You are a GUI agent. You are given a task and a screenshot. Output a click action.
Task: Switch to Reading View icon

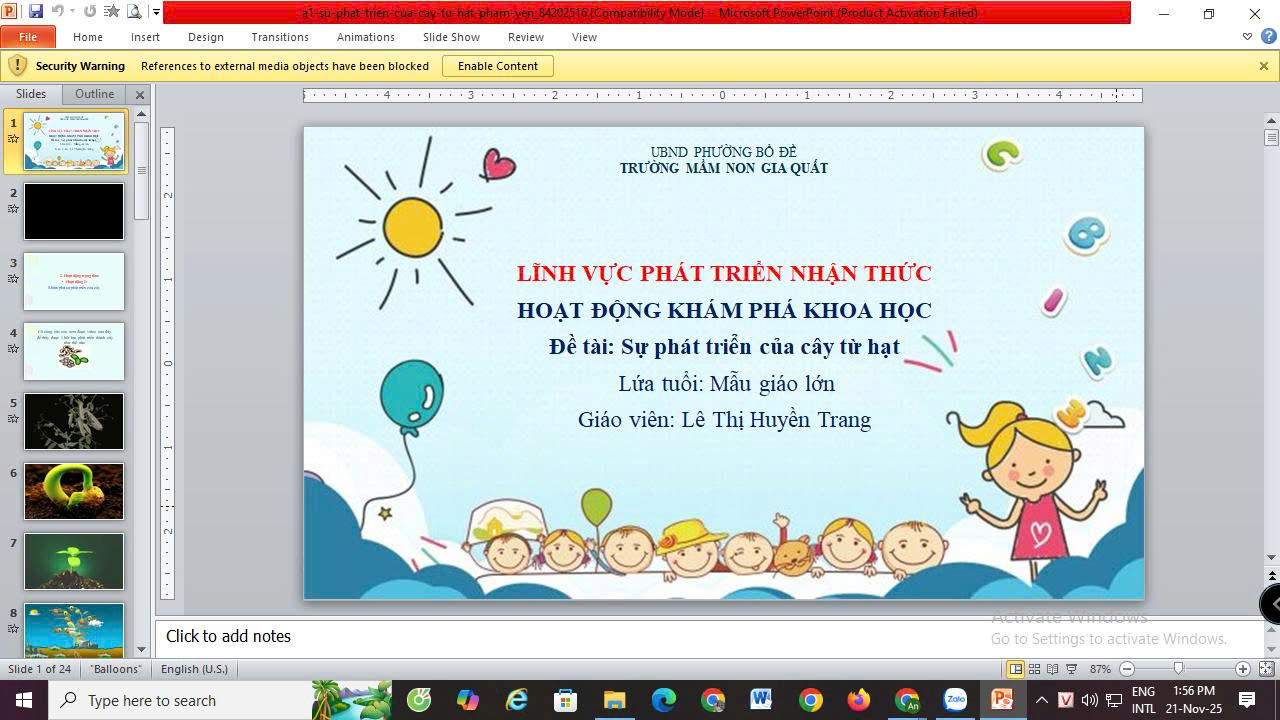click(x=1053, y=669)
